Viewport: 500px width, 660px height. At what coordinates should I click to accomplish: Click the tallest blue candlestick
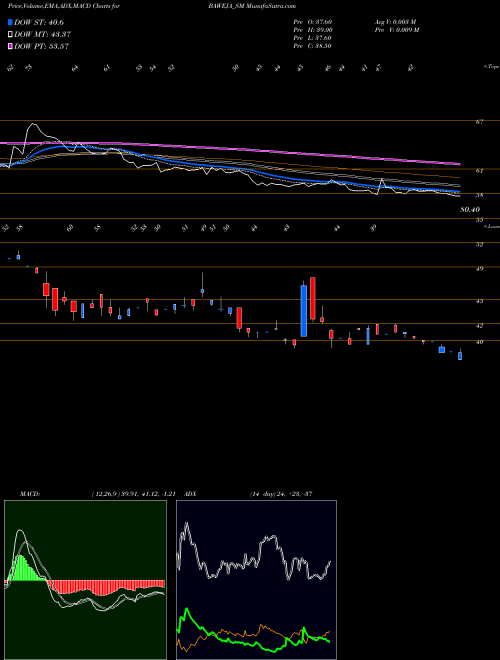[303, 311]
